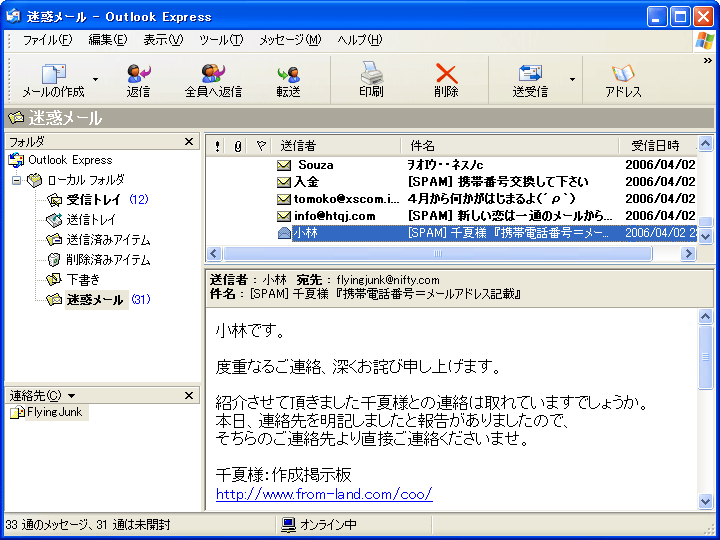Screen dimensions: 720x540
Task: Select the Outlook Express root tree item
Action: [x=61, y=160]
